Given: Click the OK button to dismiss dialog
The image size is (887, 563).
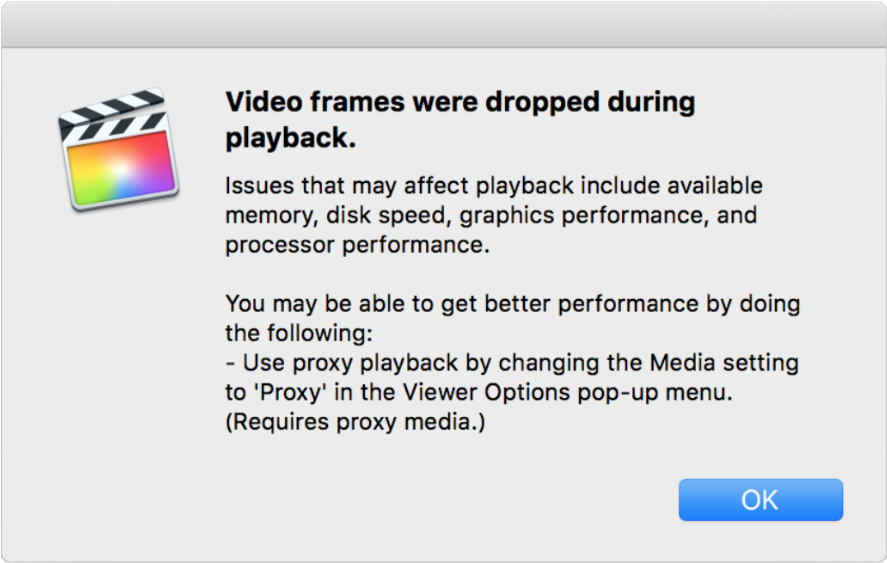Looking at the screenshot, I should tap(760, 500).
